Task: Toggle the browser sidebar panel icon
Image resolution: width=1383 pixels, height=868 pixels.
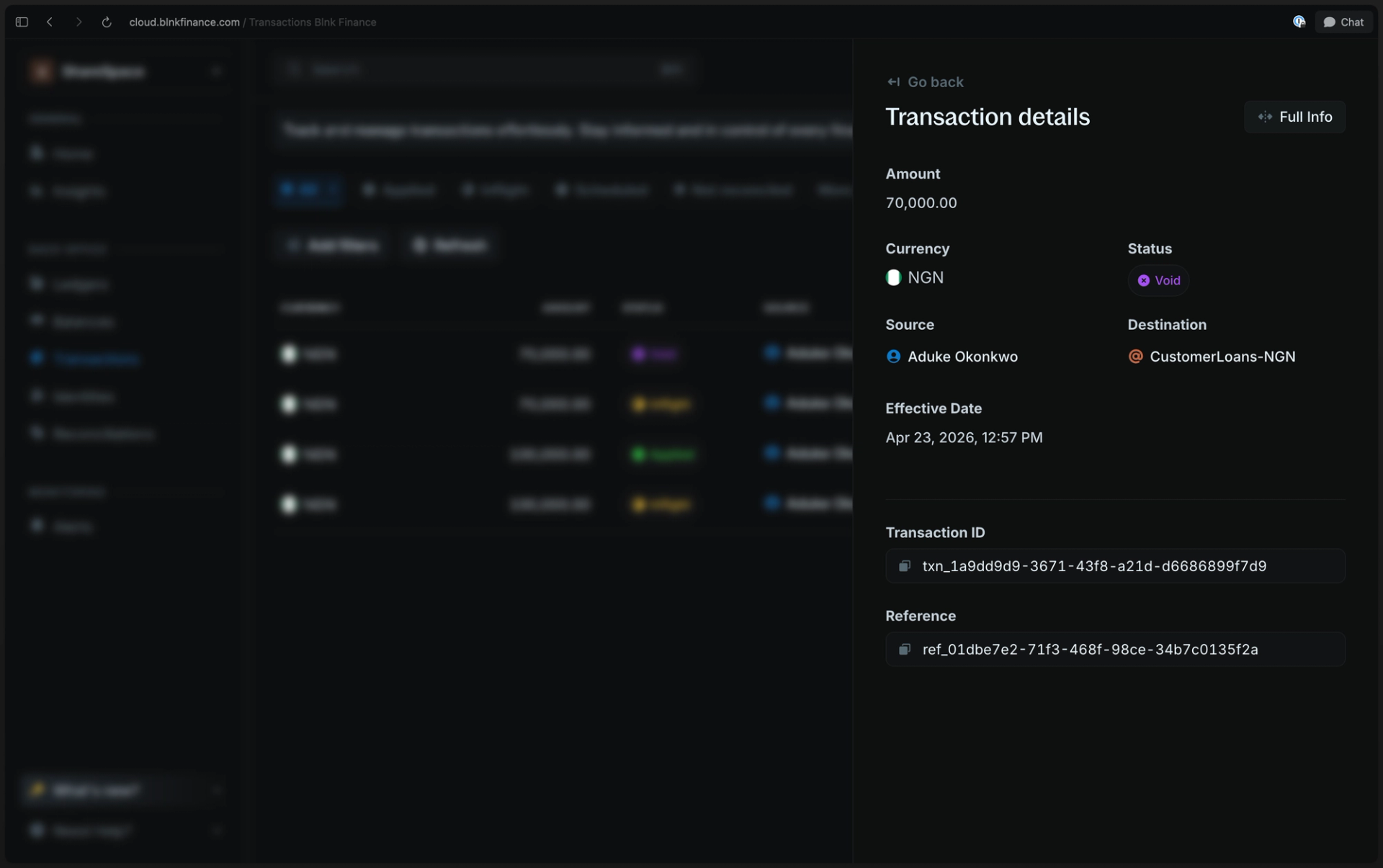Action: (22, 22)
